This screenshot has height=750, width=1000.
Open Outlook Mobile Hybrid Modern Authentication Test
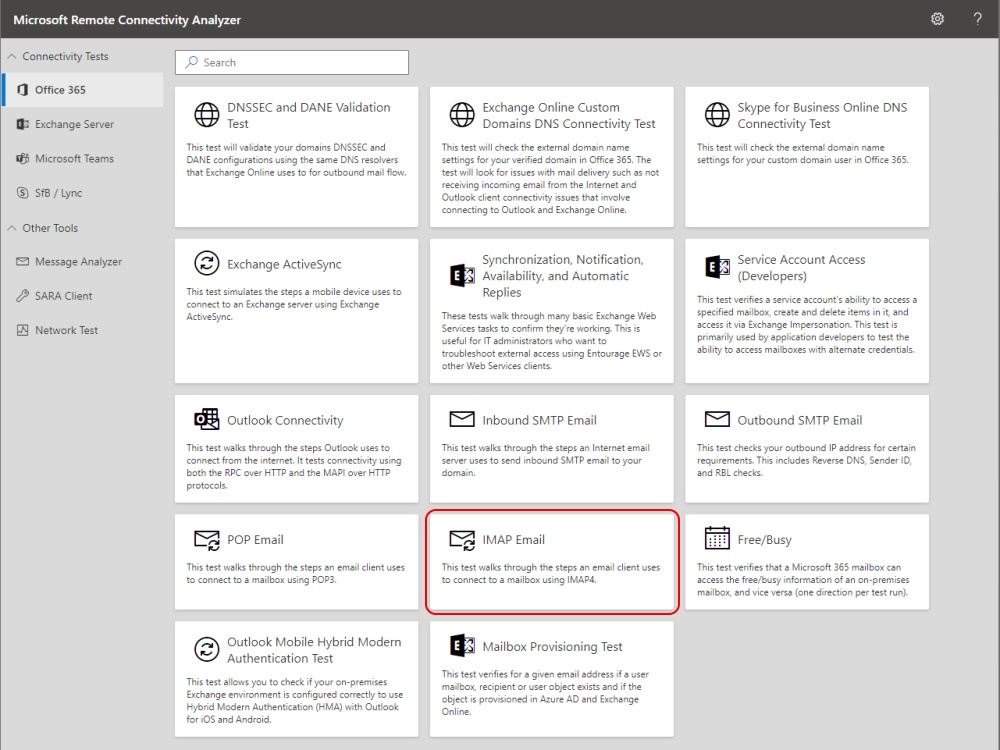tap(297, 679)
